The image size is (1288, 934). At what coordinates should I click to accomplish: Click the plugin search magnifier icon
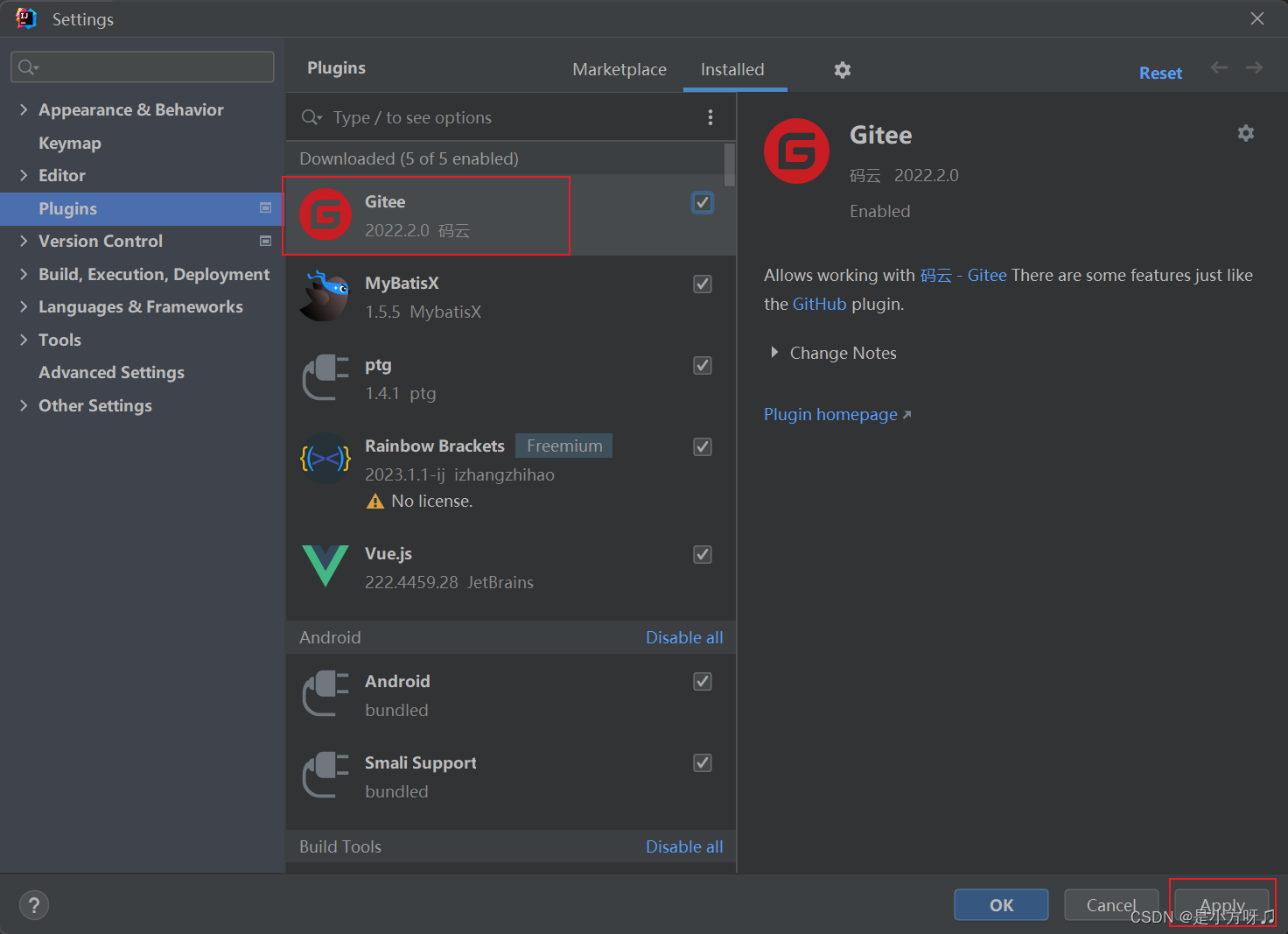[x=311, y=117]
